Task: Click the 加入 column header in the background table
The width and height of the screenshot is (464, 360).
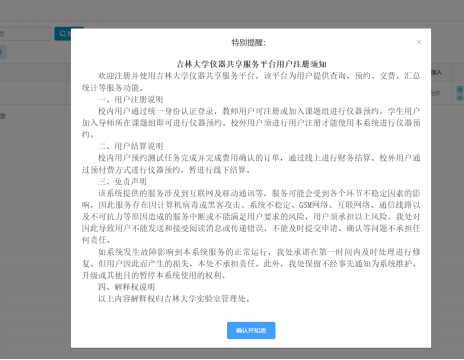Action: pos(436,72)
